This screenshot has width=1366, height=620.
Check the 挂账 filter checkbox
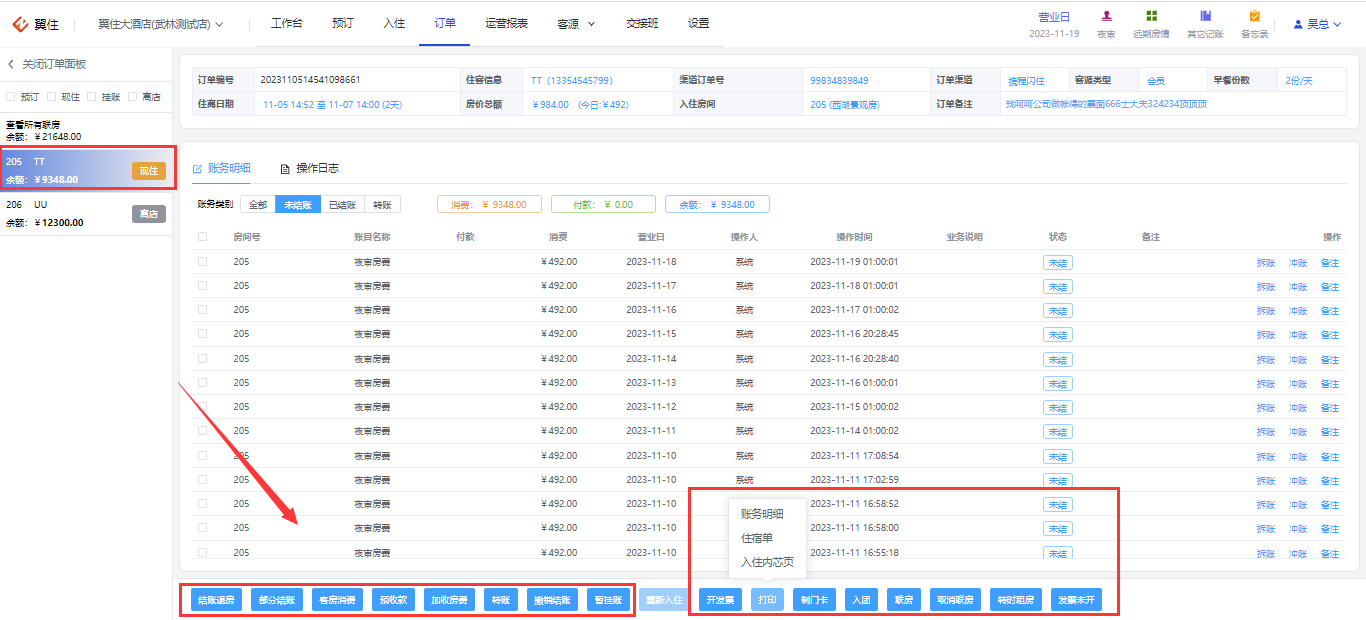click(91, 97)
